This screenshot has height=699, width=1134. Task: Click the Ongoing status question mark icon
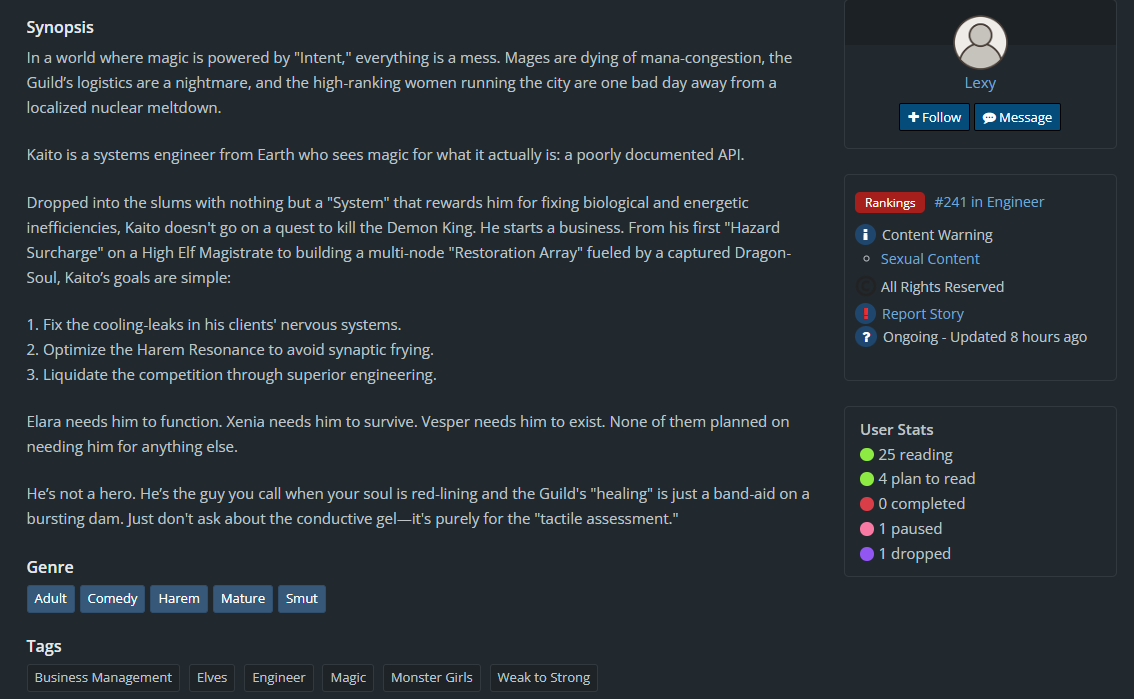pyautogui.click(x=866, y=337)
